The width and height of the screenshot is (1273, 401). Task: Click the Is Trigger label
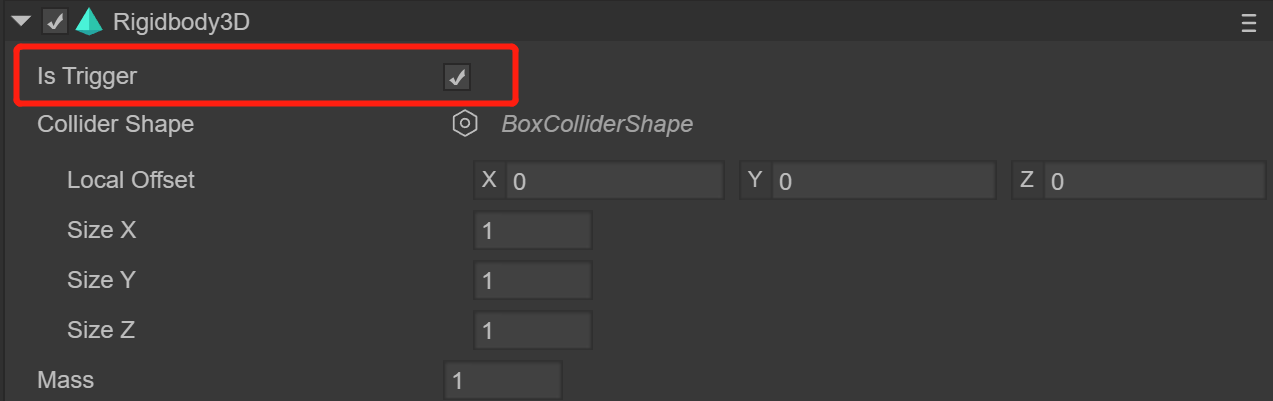87,76
